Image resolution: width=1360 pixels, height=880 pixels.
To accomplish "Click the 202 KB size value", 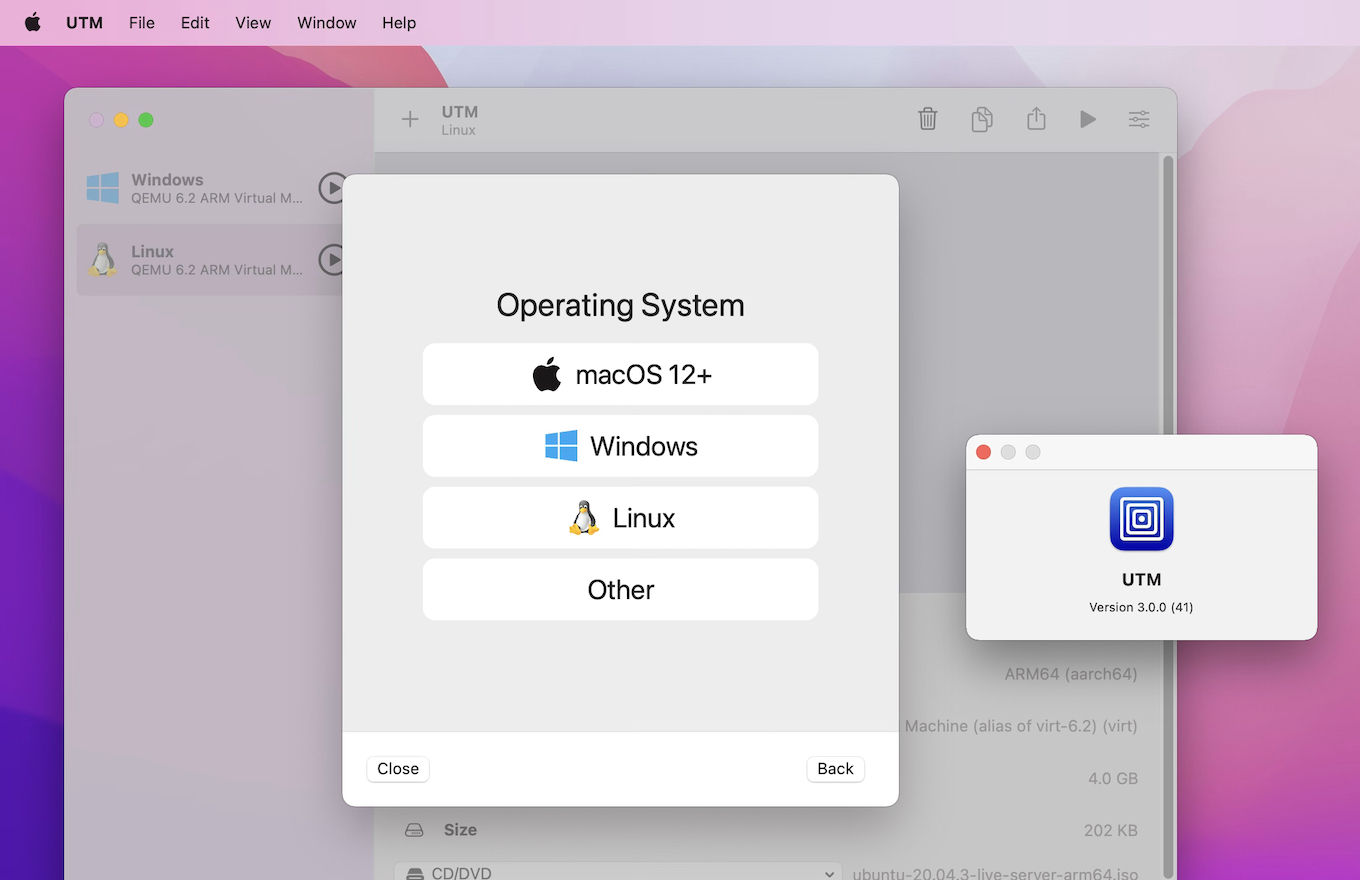I will tap(1111, 830).
